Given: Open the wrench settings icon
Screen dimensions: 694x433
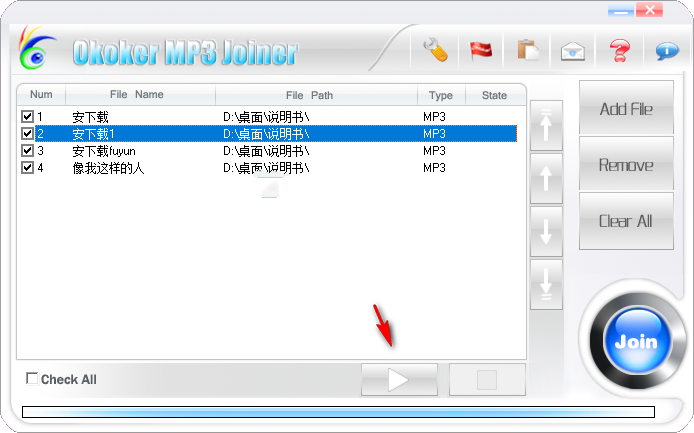Looking at the screenshot, I should click(x=436, y=50).
